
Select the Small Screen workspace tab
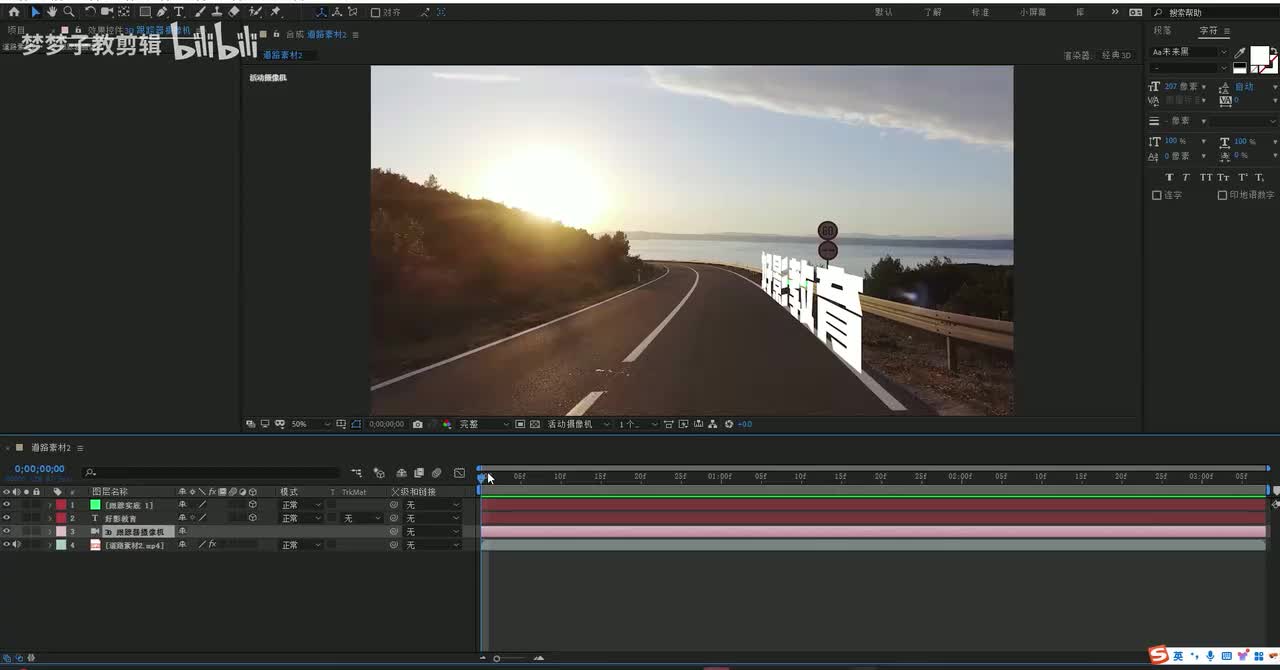tap(1033, 12)
